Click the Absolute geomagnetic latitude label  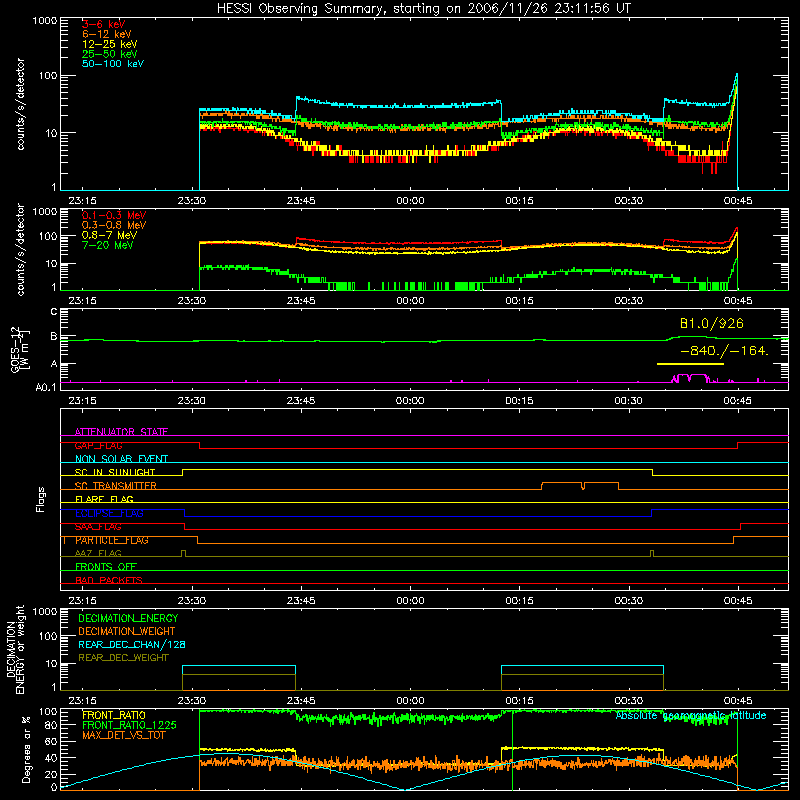pos(691,715)
